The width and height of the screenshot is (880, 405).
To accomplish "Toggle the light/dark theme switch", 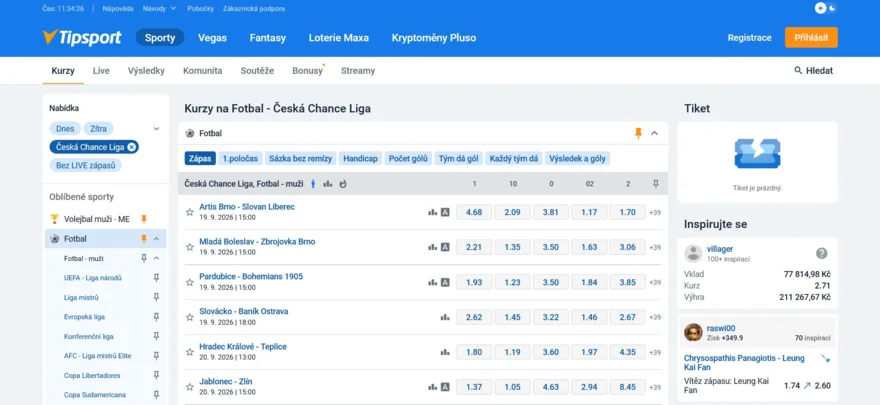I will click(826, 8).
